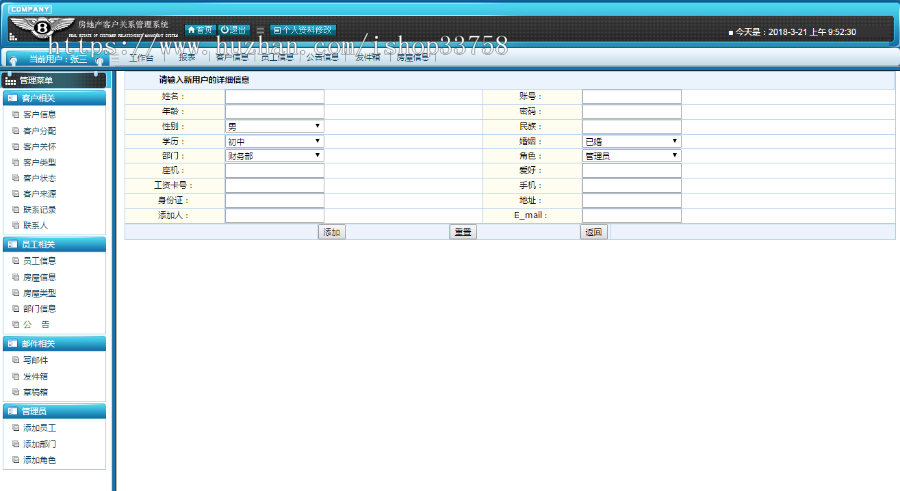Click the 退出 logout power button
Image resolution: width=900 pixels, height=491 pixels.
point(234,30)
